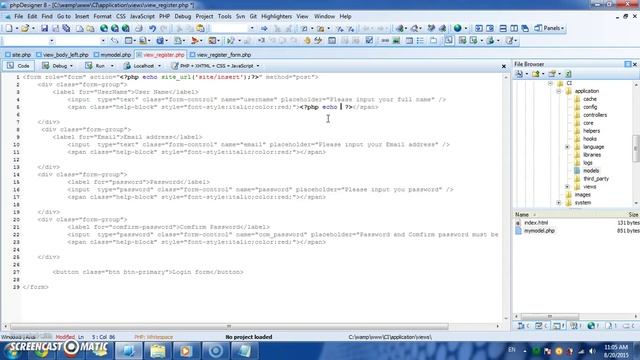This screenshot has width=640, height=360.
Task: Click the split horizontally layout icon
Action: [x=503, y=28]
